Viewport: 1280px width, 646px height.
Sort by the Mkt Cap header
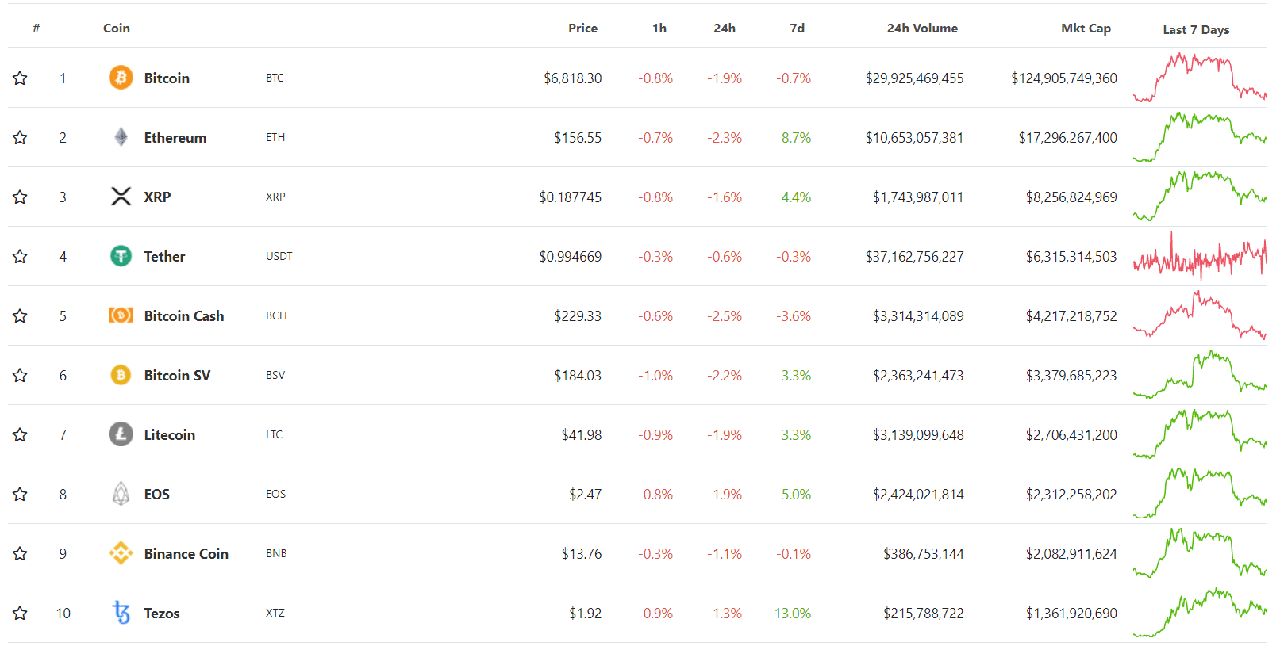tap(1086, 28)
